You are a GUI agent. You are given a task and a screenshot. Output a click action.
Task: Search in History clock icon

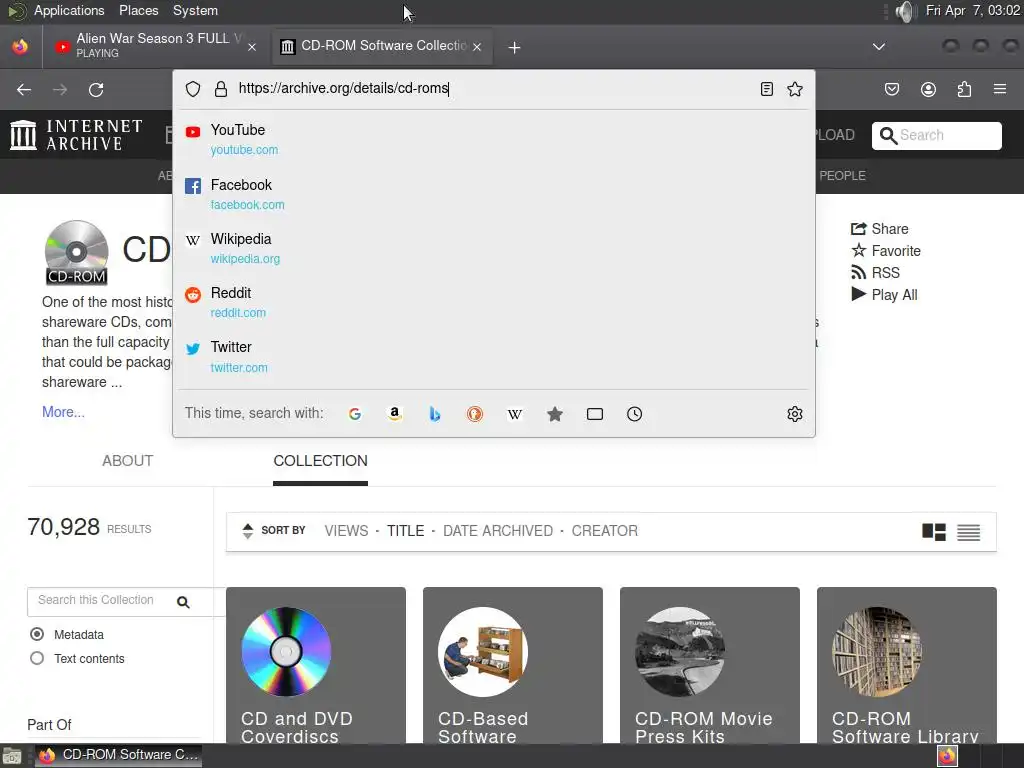[635, 414]
